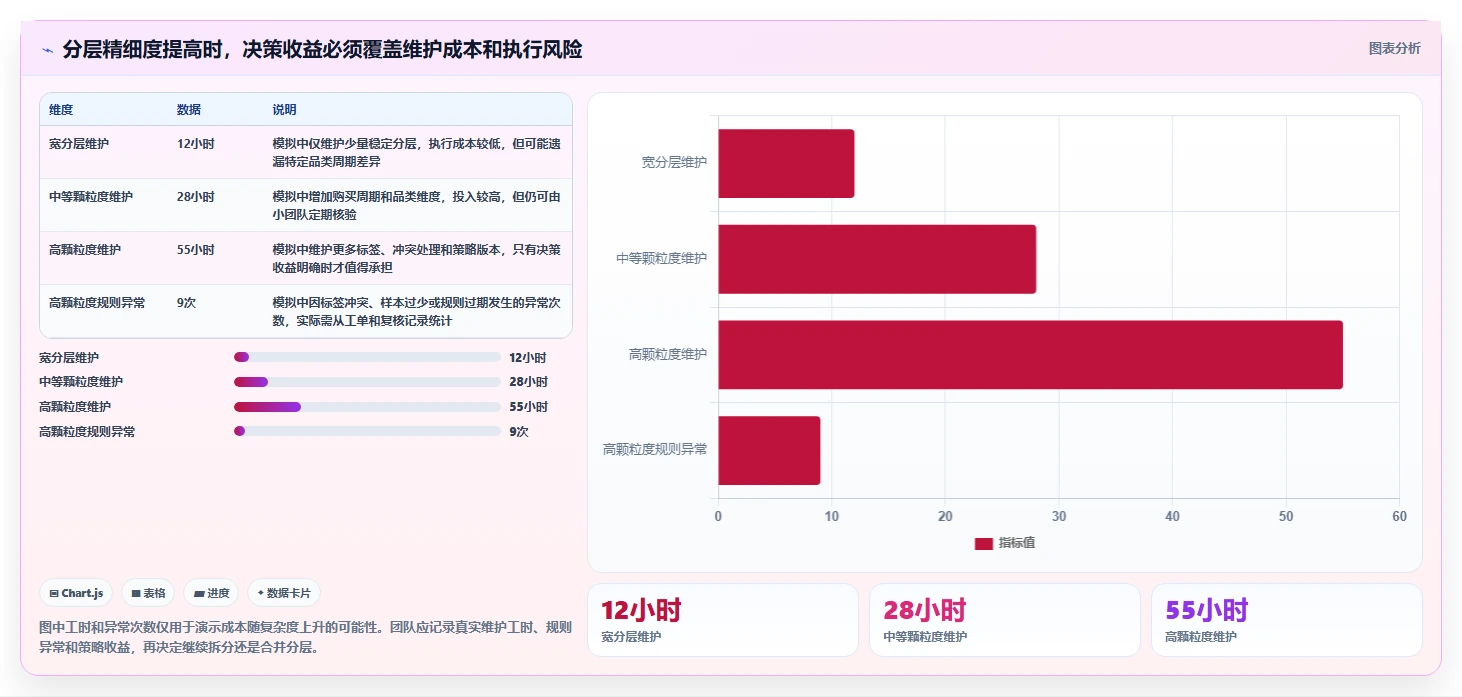The width and height of the screenshot is (1462, 697).
Task: Click the footnote paragraph starting 图中工时
Action: pos(306,637)
